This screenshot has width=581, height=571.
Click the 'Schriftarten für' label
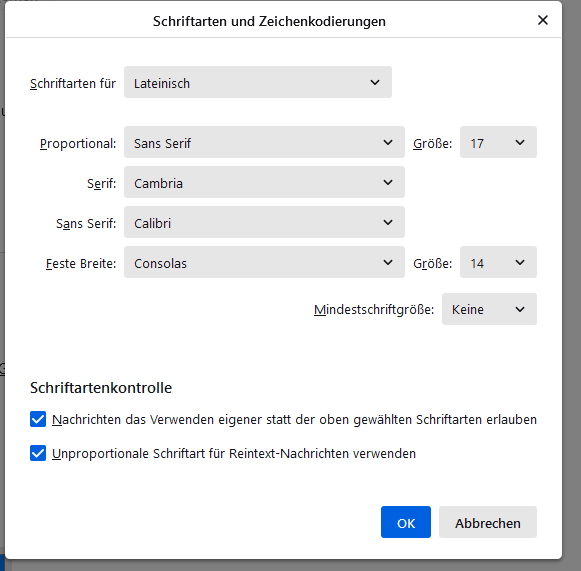click(x=73, y=84)
